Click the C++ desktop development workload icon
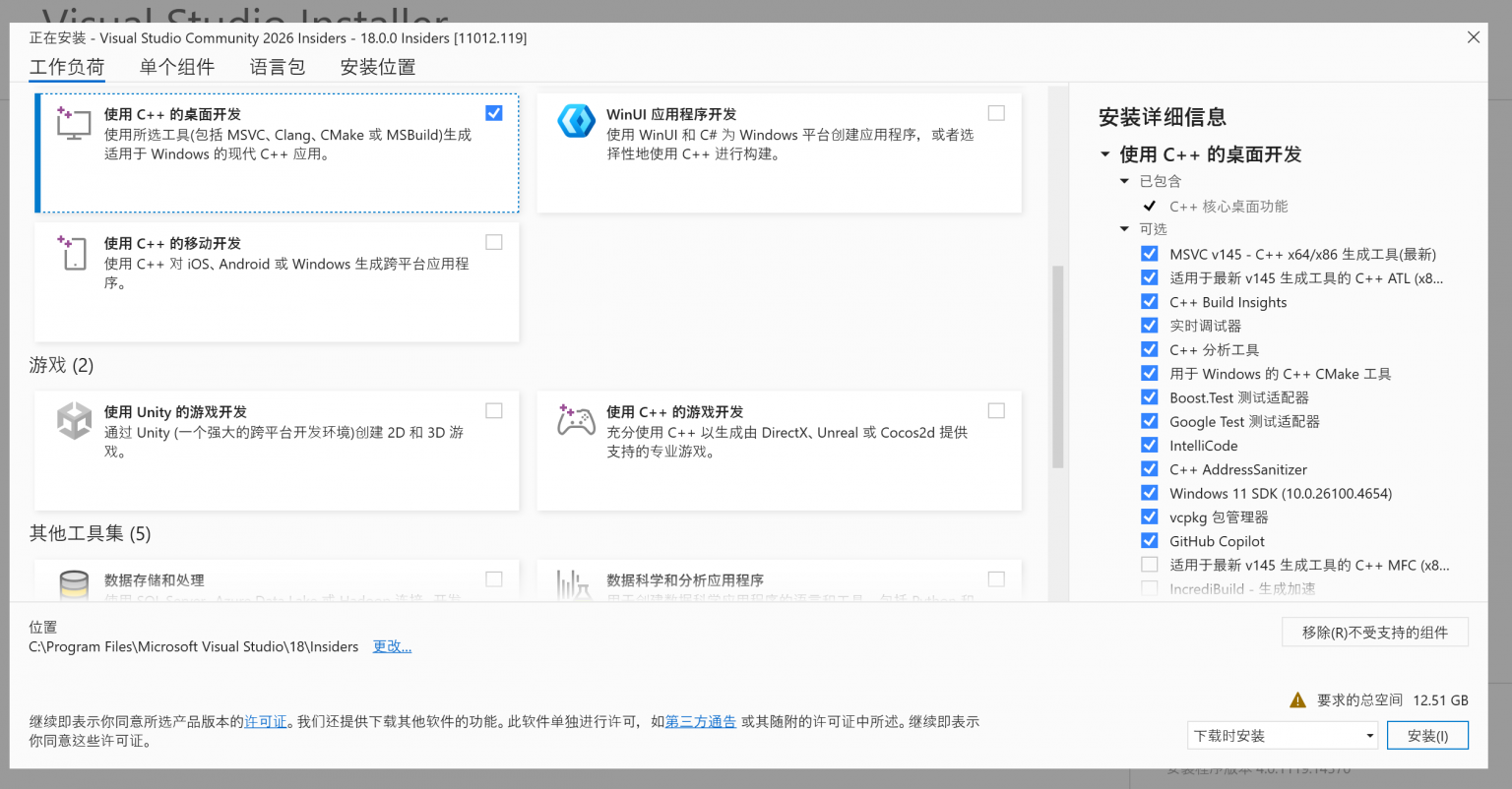The height and width of the screenshot is (789, 1512). [x=74, y=123]
